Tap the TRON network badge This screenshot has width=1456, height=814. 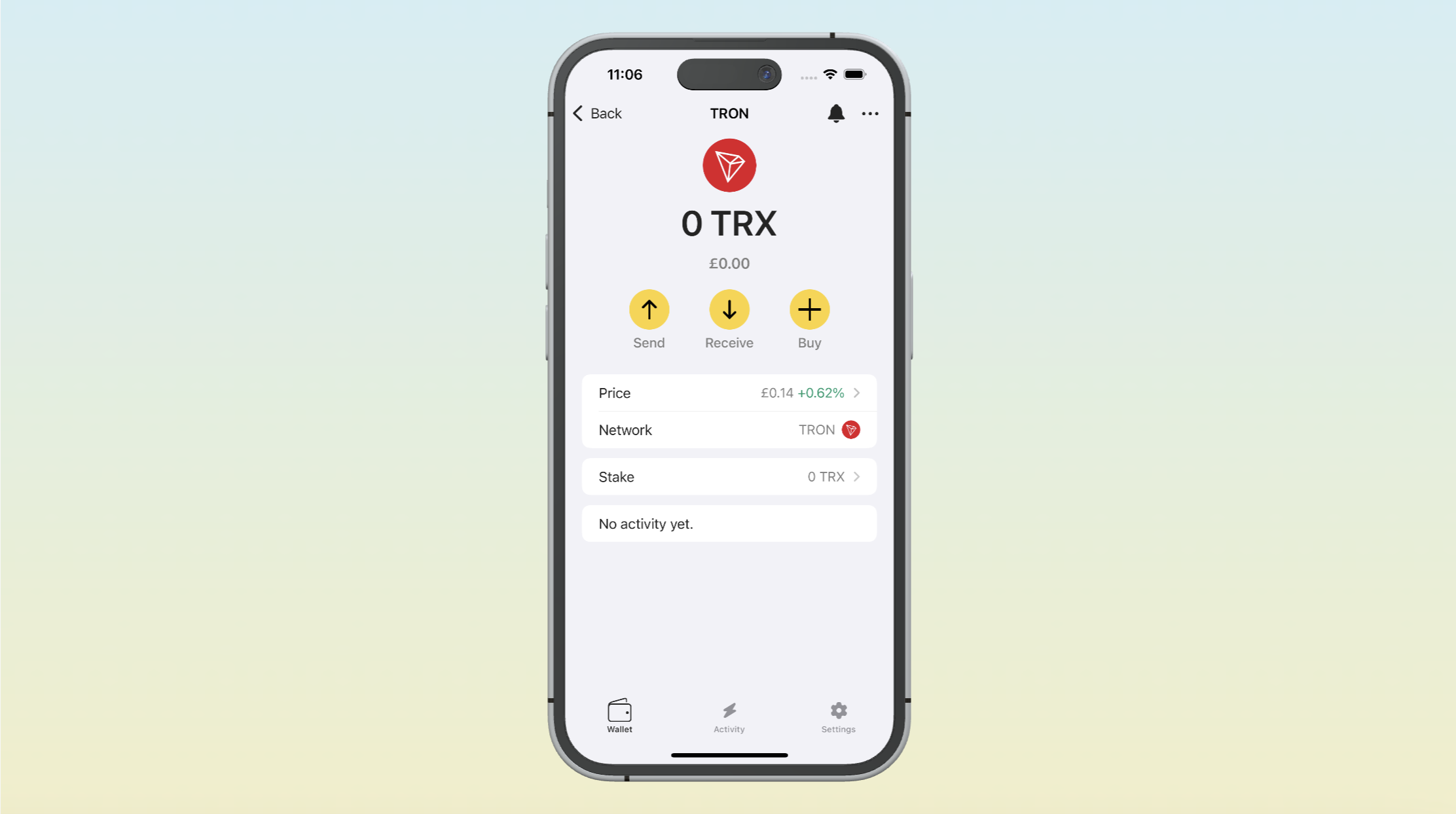point(852,430)
